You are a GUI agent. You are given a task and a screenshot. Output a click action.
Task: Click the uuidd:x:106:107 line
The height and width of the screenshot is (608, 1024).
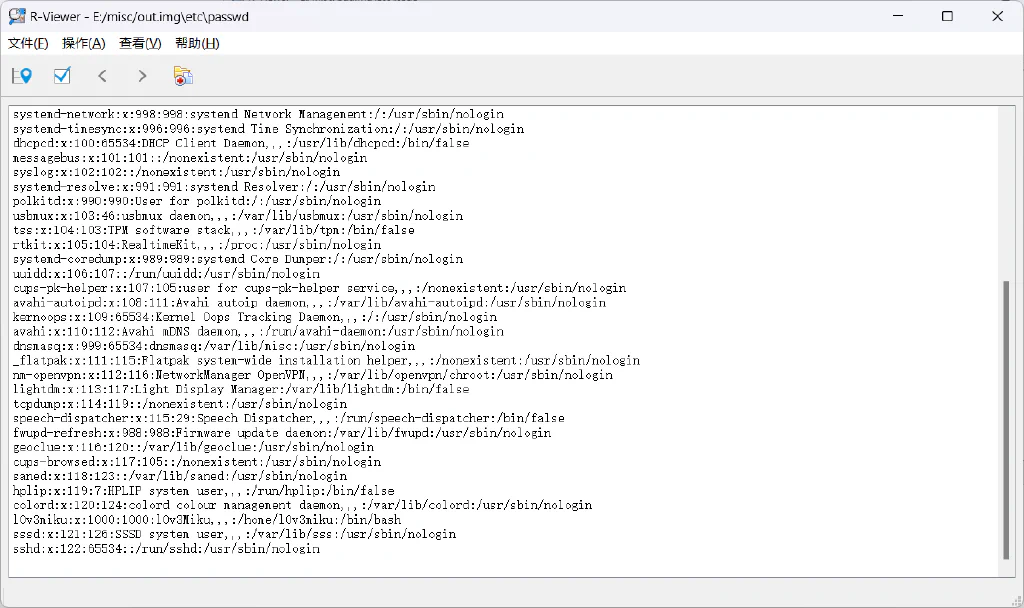pyautogui.click(x=167, y=274)
